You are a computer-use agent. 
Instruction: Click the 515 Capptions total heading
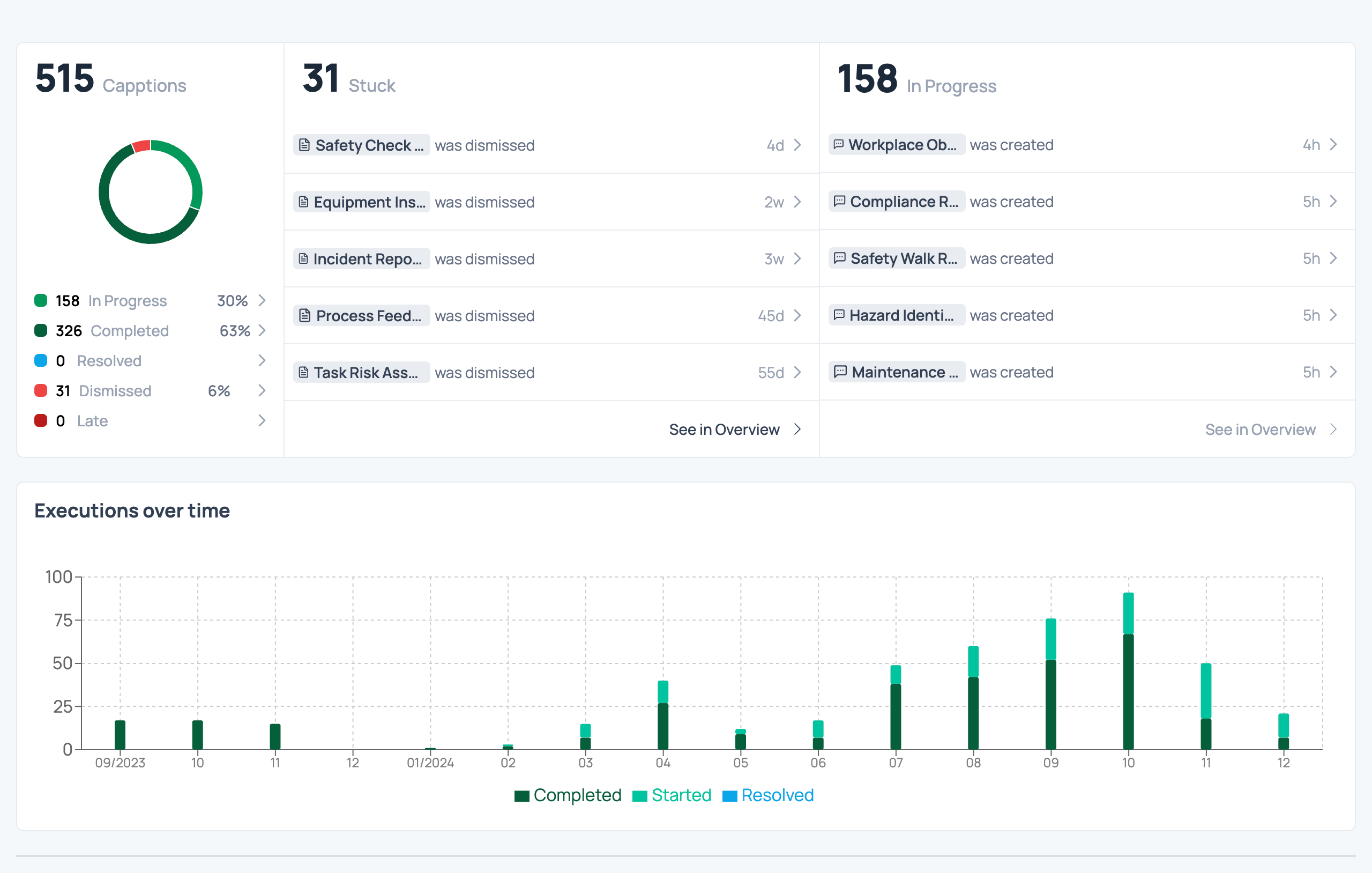[x=110, y=79]
